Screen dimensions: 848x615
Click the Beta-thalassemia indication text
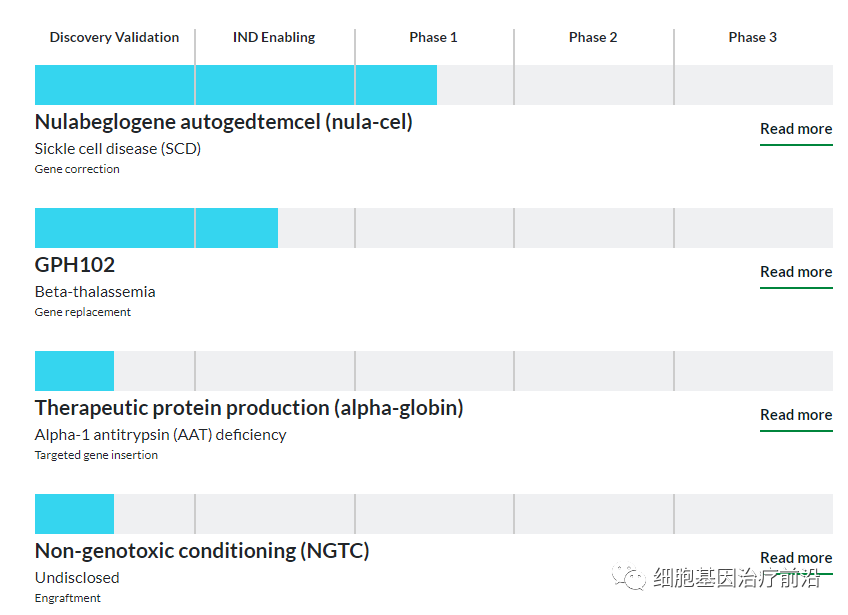point(95,292)
